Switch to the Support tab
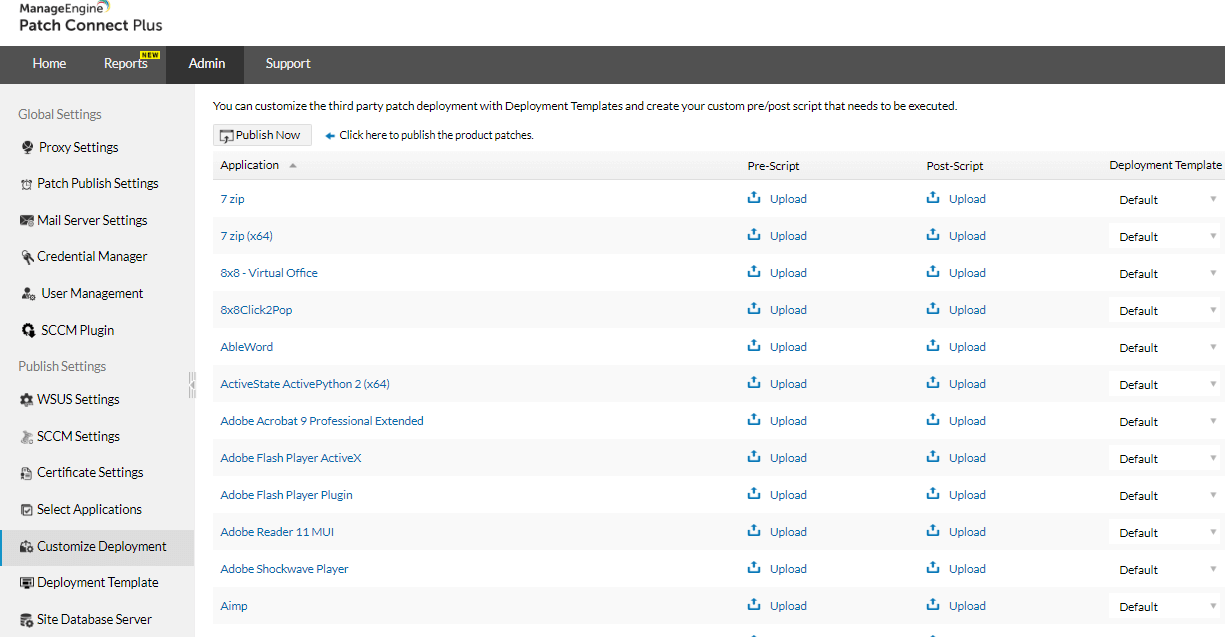 coord(288,64)
